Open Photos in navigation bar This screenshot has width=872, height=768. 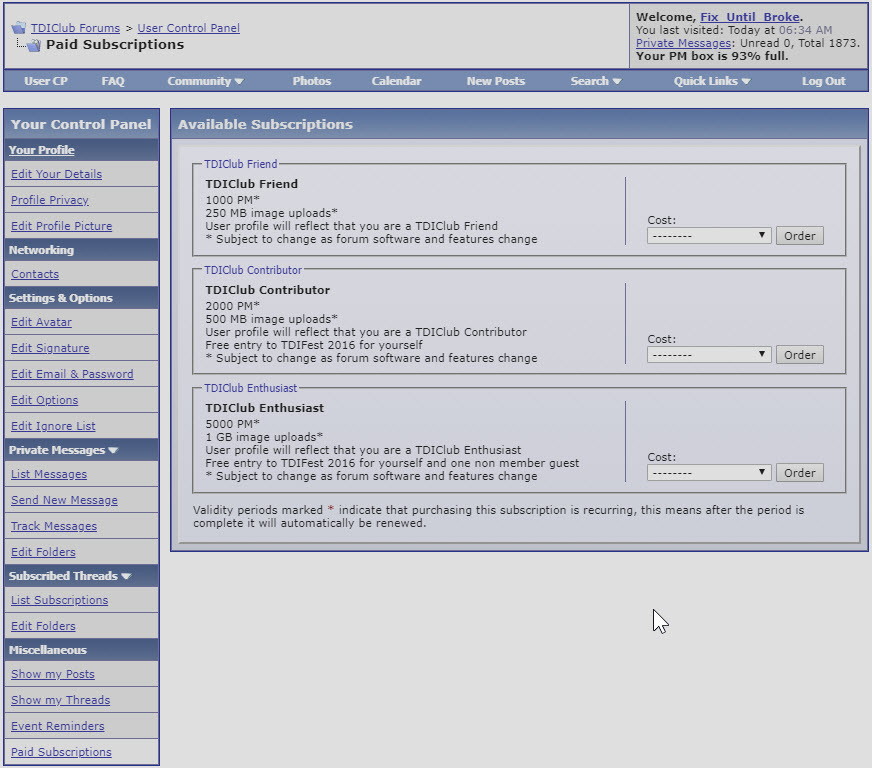311,81
